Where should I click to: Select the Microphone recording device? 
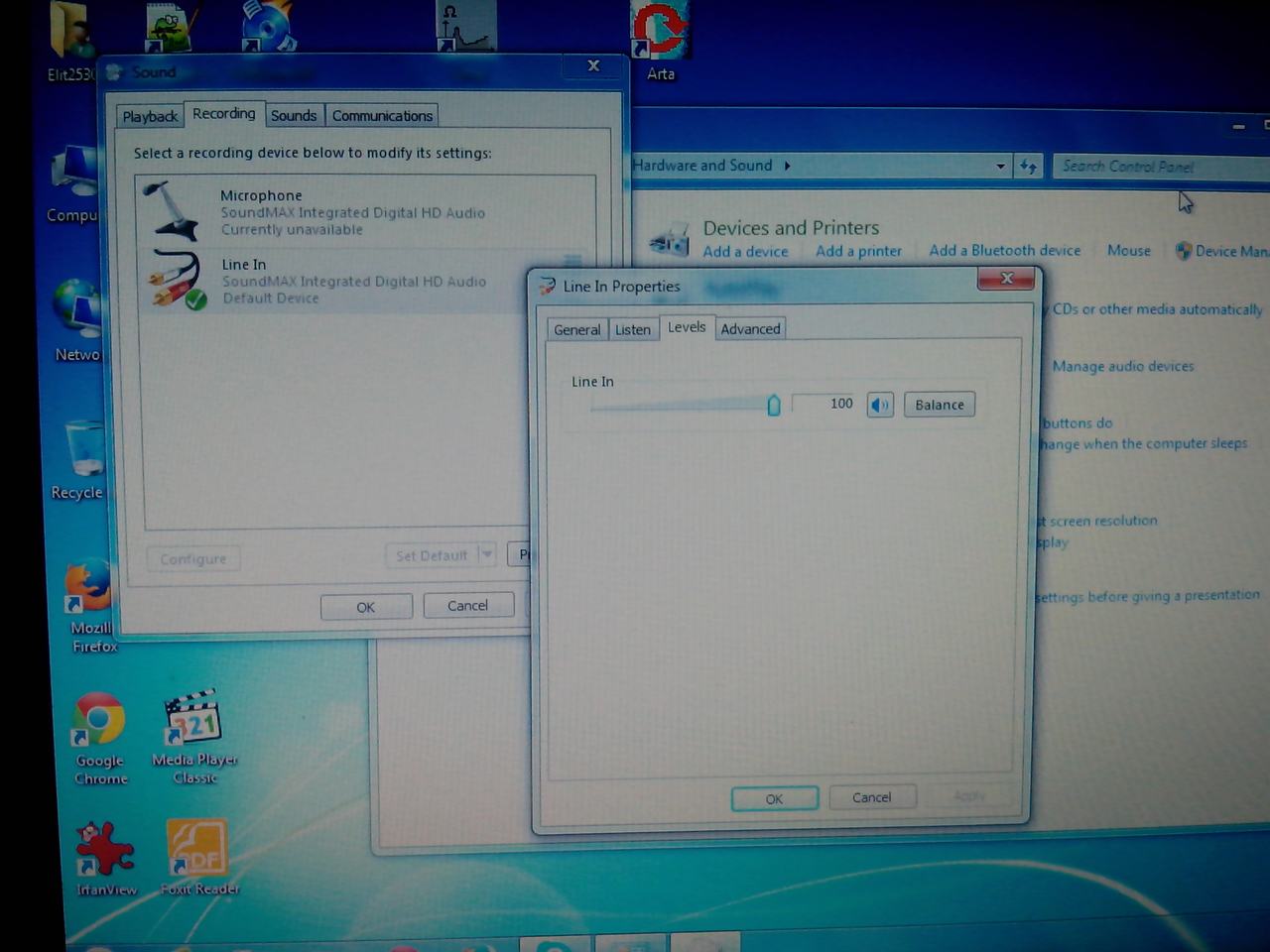tap(365, 211)
